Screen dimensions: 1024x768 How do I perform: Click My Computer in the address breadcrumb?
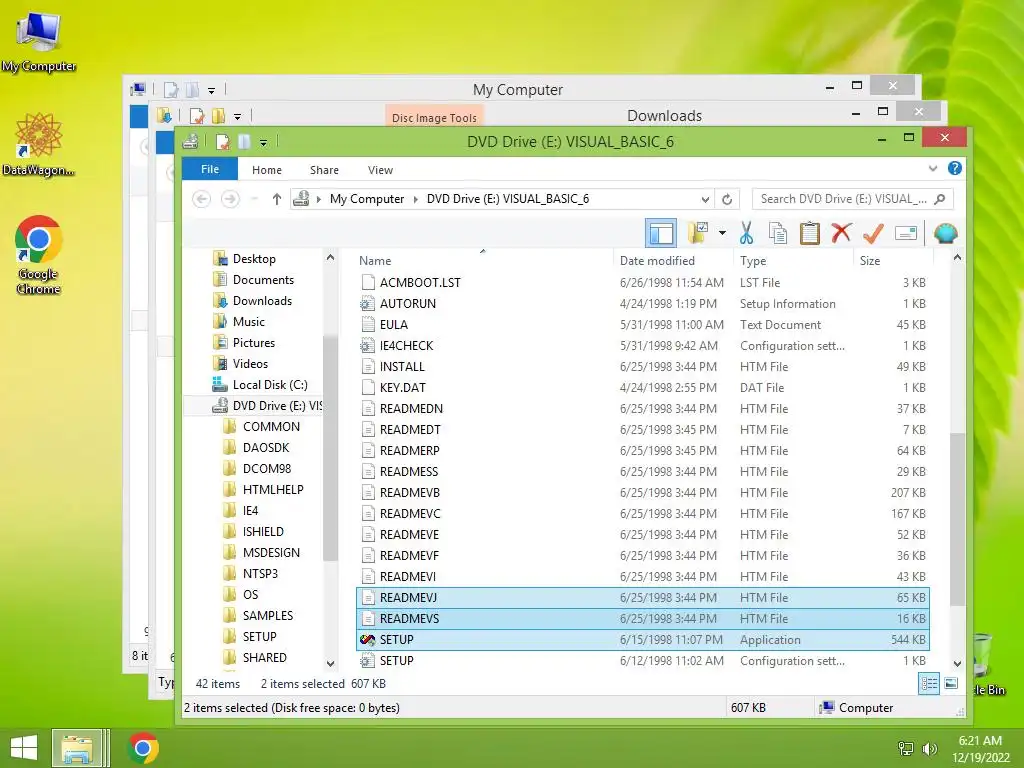(366, 199)
